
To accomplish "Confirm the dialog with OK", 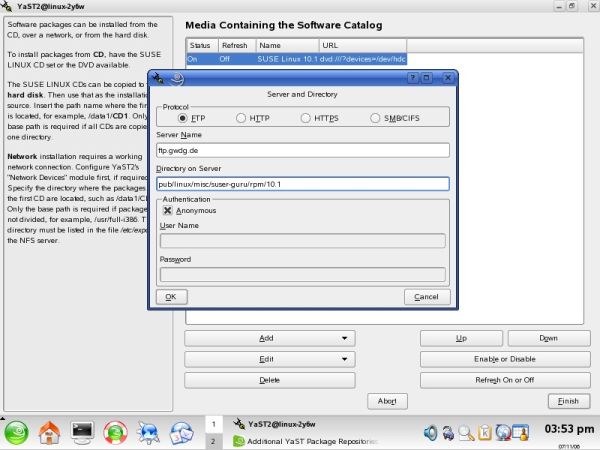I will (x=171, y=297).
